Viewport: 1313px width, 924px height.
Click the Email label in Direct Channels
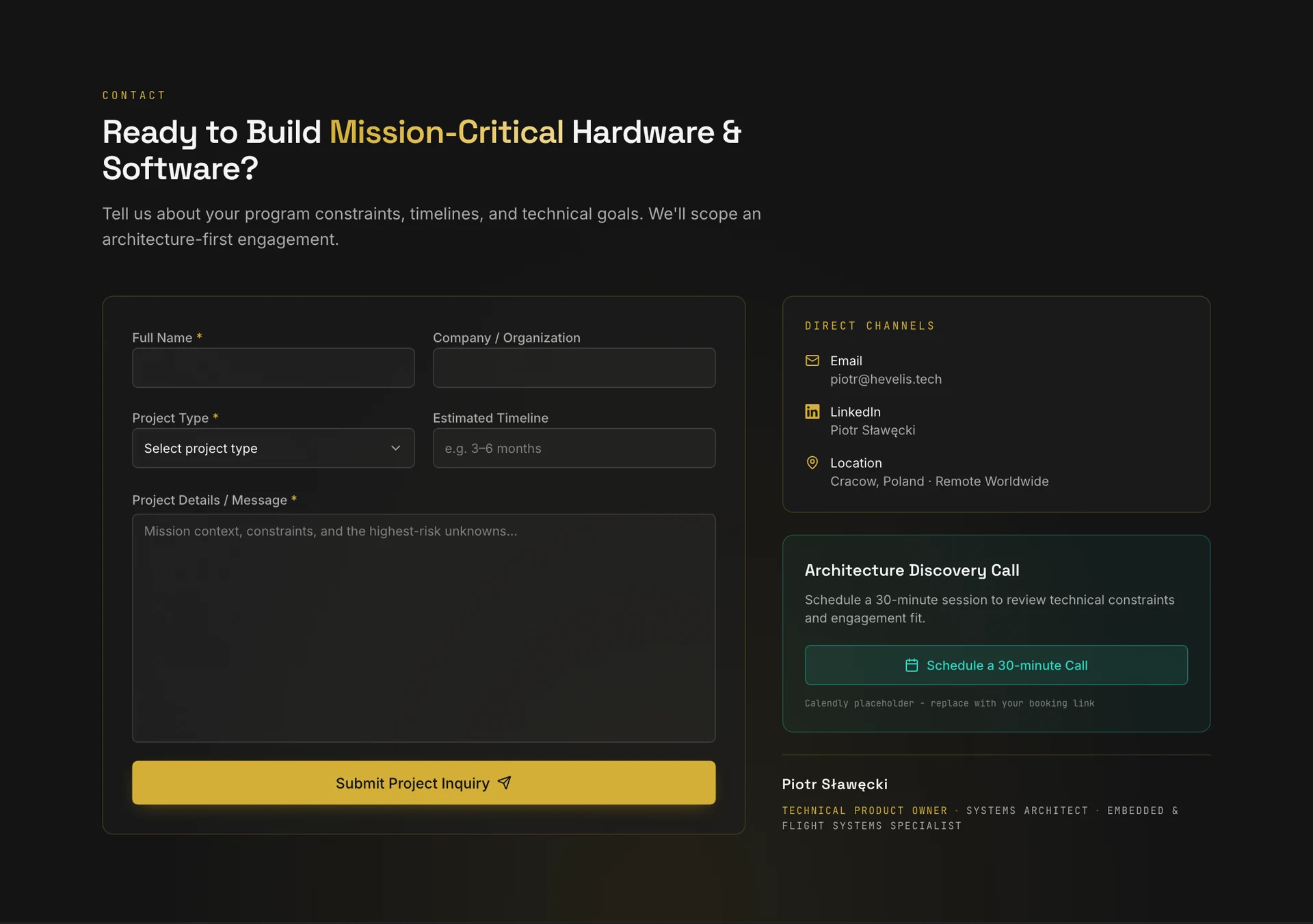[846, 360]
